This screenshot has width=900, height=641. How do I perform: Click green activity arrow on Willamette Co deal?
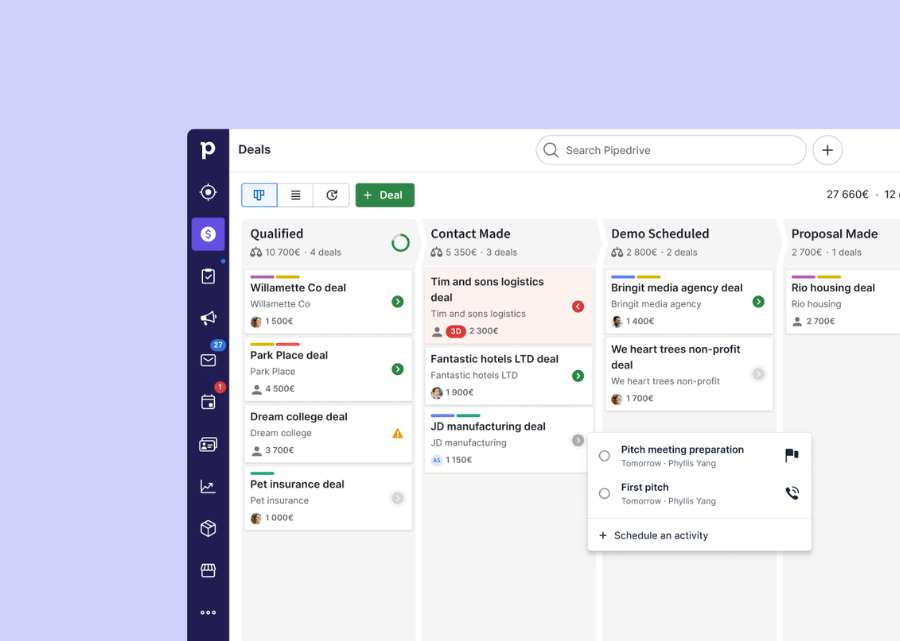(x=397, y=301)
